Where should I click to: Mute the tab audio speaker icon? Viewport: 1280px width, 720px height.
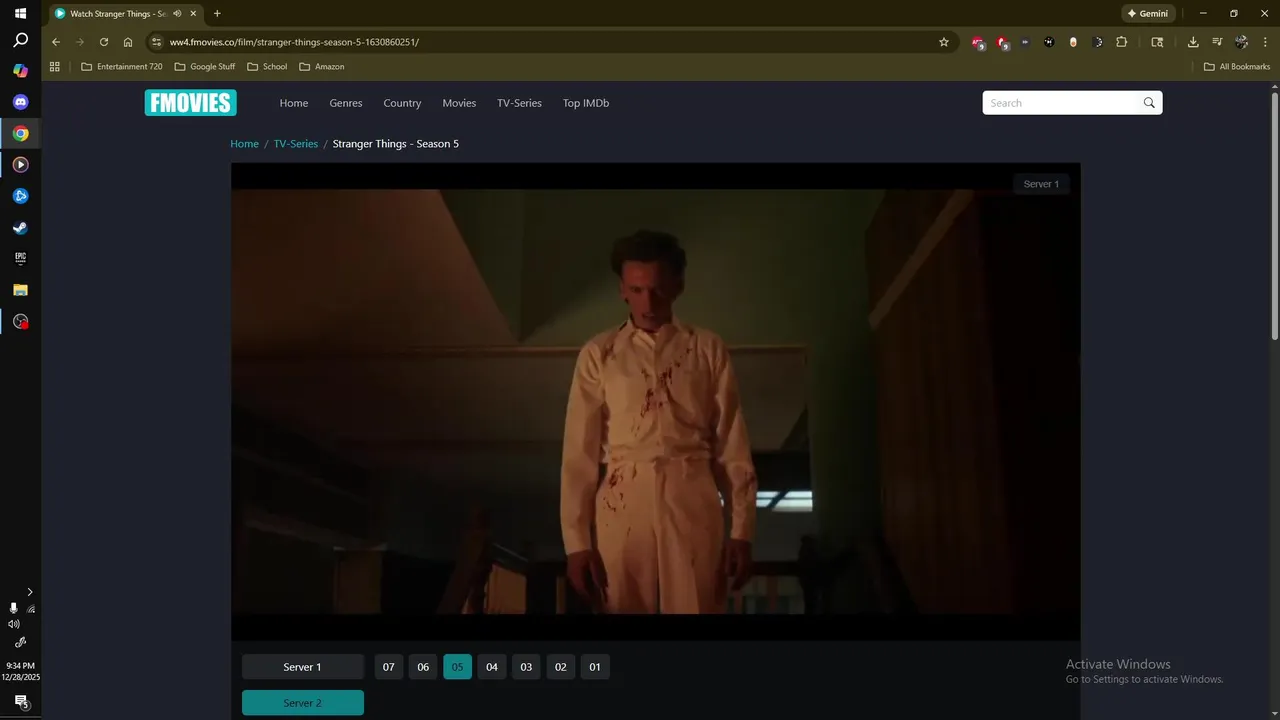pos(177,14)
